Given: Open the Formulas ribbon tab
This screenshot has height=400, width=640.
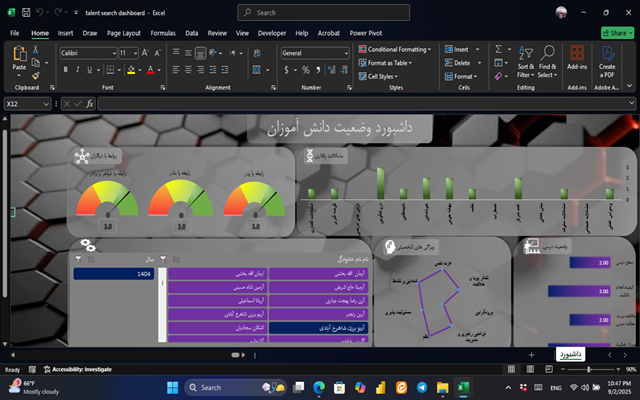Looking at the screenshot, I should (162, 32).
